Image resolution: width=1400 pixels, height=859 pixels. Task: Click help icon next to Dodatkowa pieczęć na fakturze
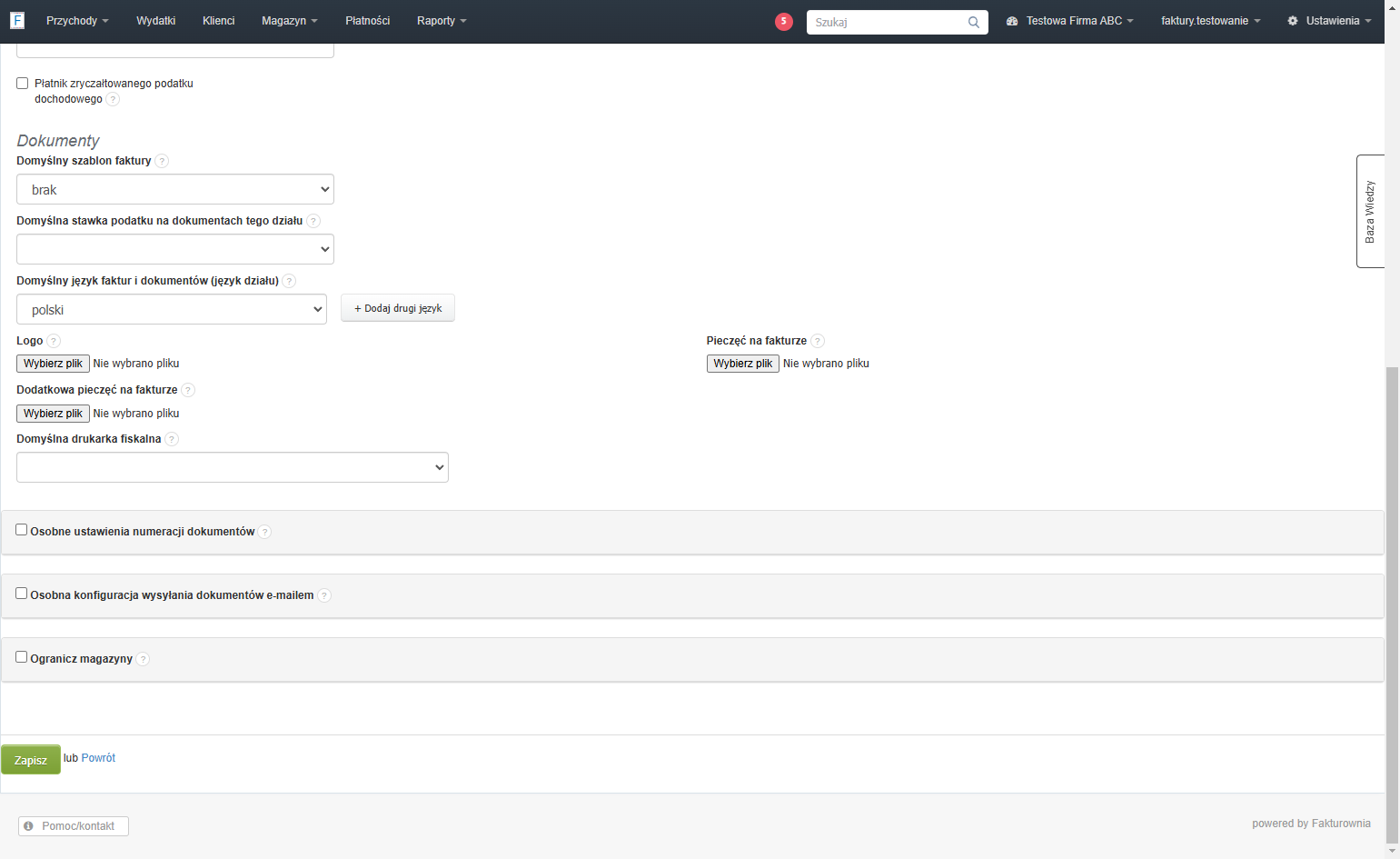(x=188, y=390)
